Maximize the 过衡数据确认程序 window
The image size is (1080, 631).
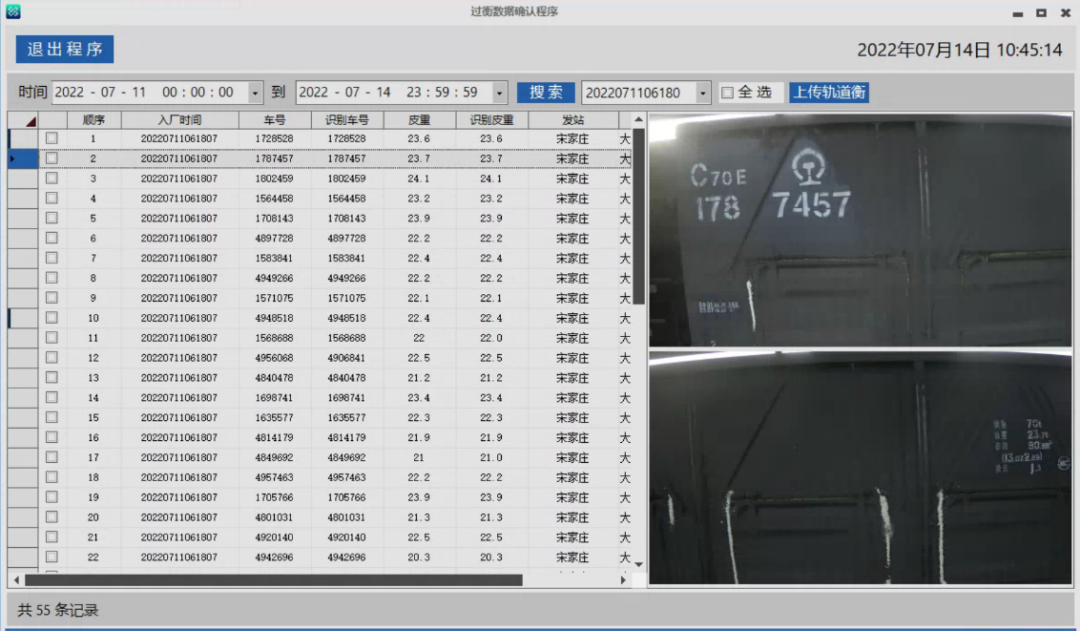1041,12
